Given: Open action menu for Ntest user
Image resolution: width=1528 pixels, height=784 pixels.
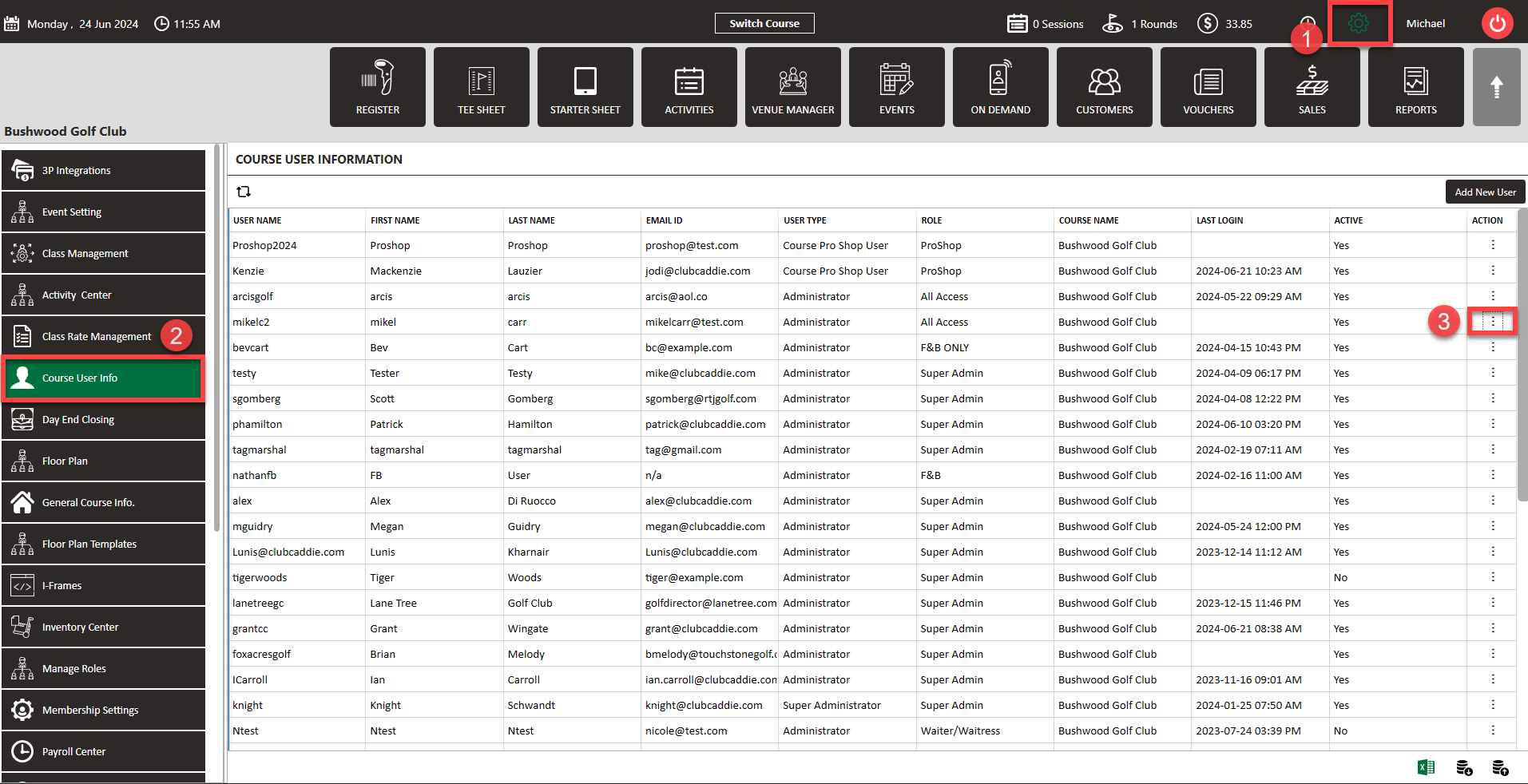Looking at the screenshot, I should [x=1493, y=731].
